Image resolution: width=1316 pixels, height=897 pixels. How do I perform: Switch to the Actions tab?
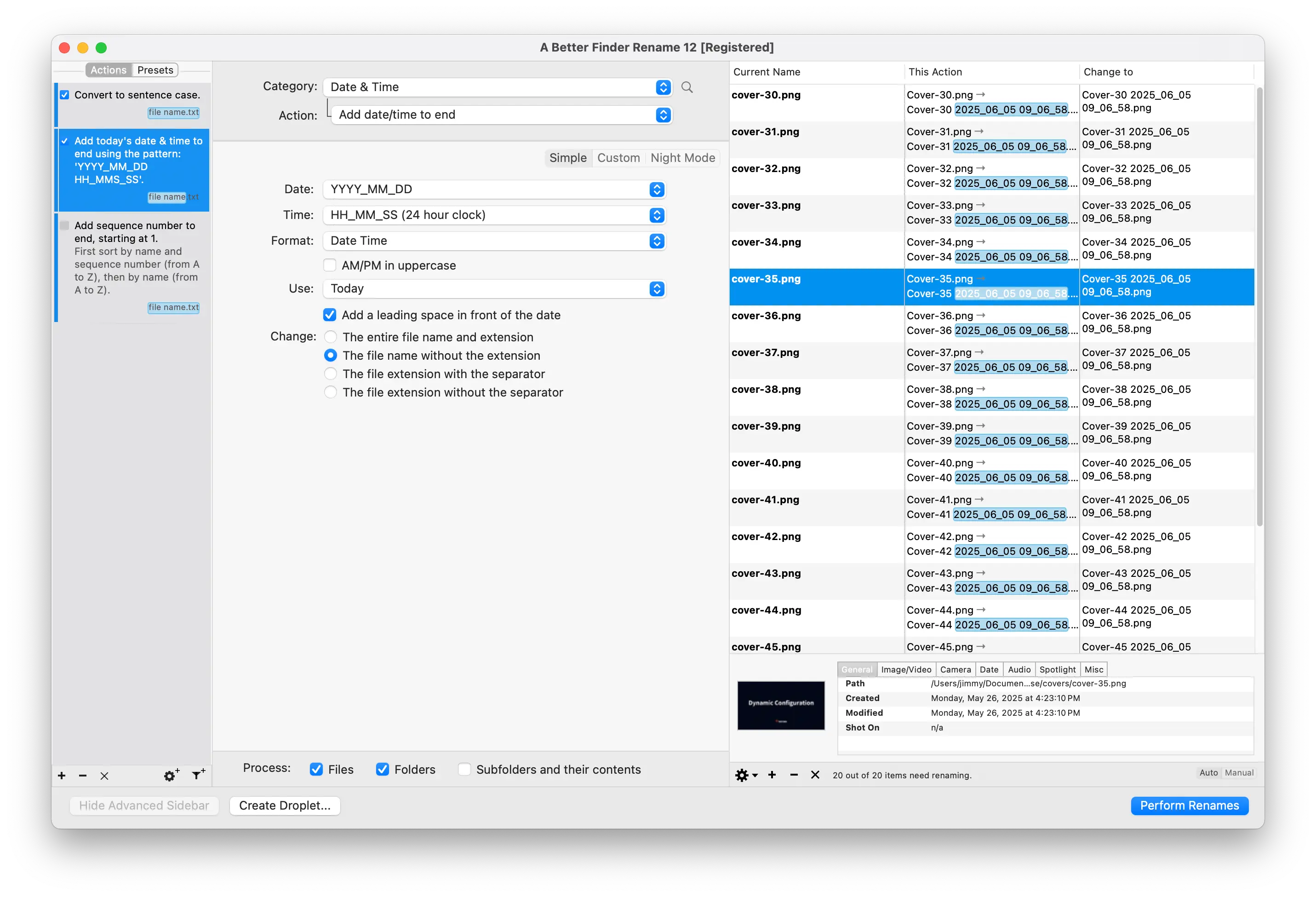pos(109,70)
